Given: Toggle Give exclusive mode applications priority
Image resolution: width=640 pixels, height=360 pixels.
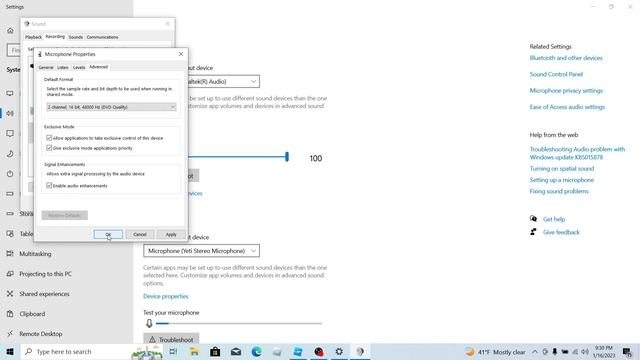Looking at the screenshot, I should [49, 148].
